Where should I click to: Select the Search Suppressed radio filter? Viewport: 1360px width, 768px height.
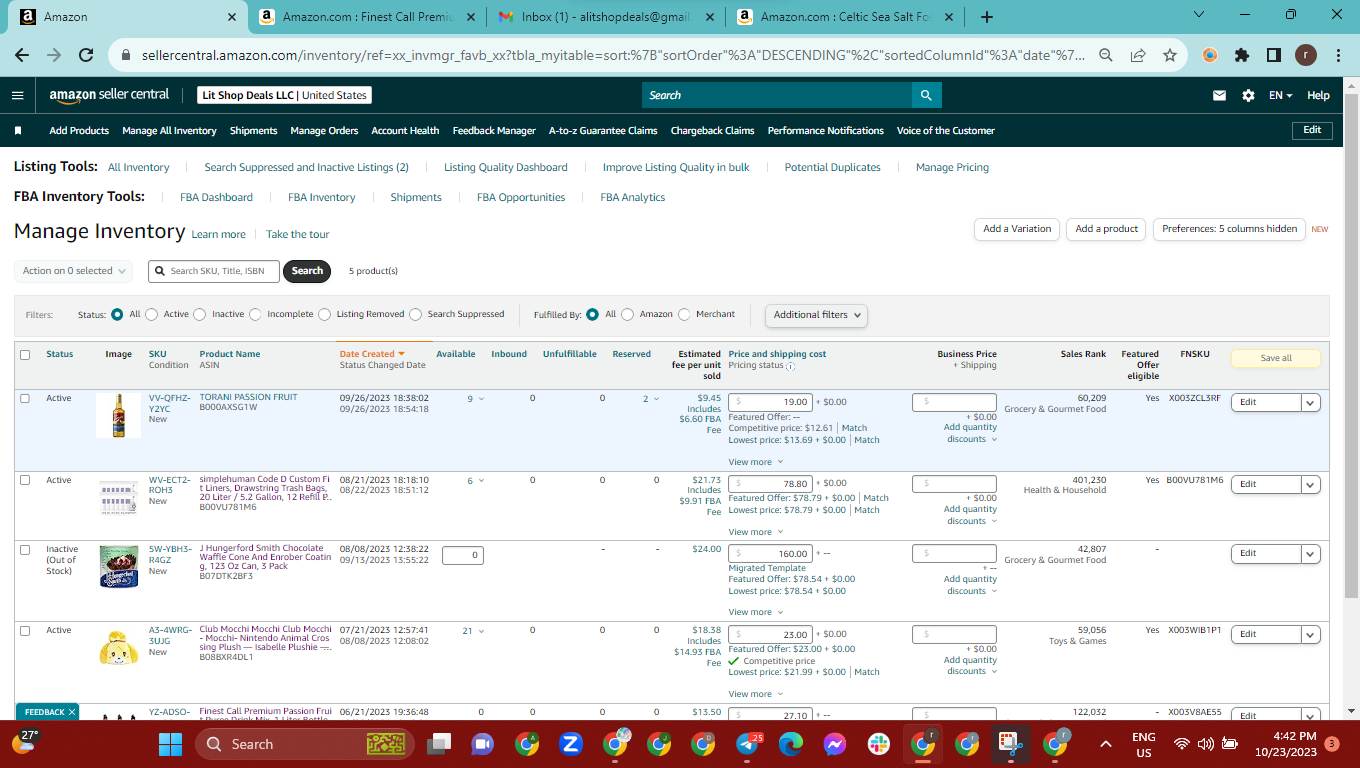(416, 314)
